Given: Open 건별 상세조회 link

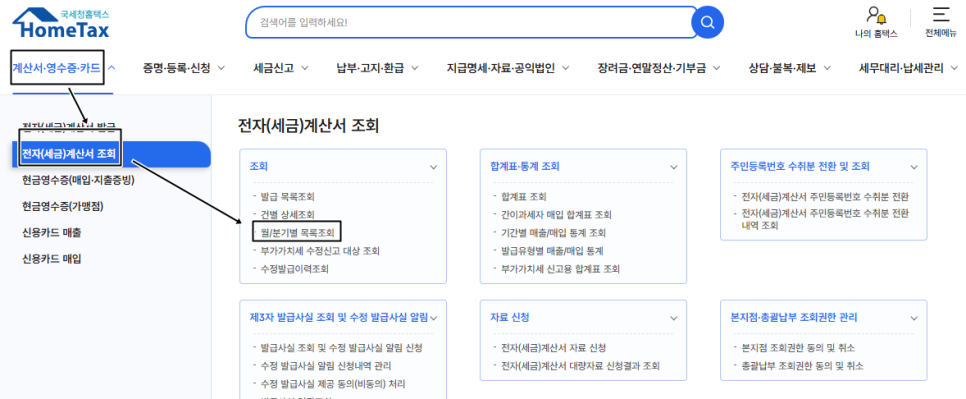Looking at the screenshot, I should click(288, 215).
